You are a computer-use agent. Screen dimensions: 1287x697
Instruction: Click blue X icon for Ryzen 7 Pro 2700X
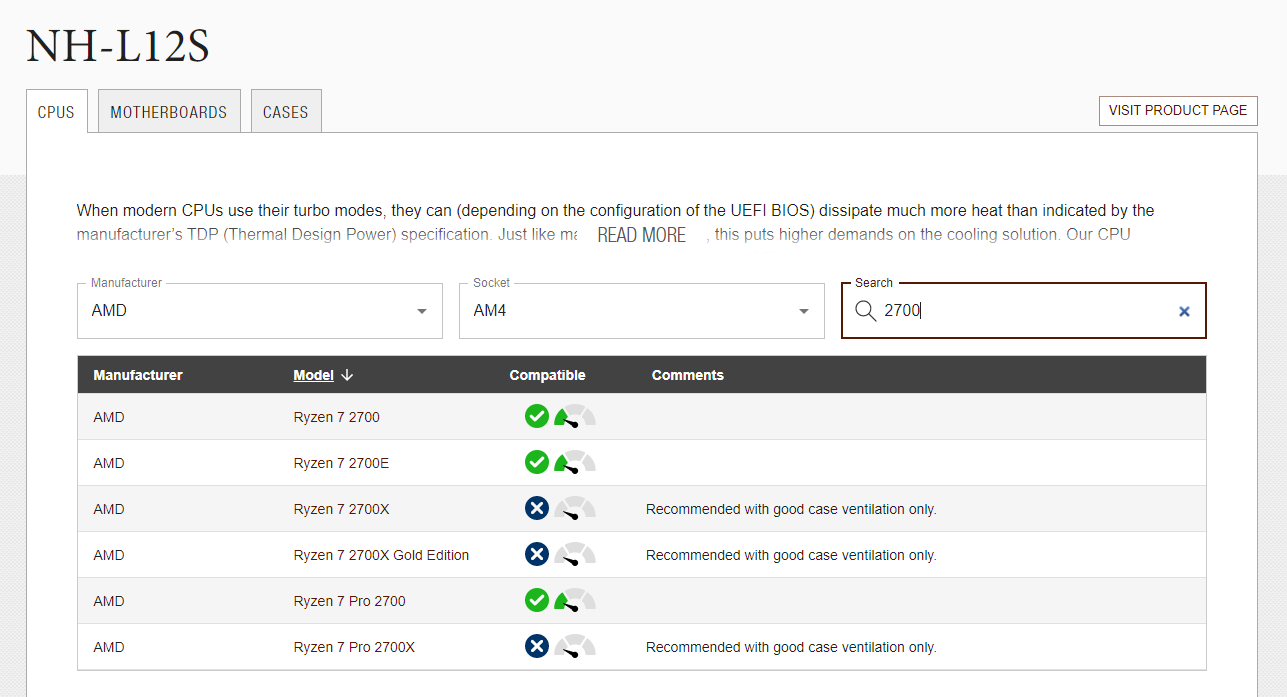537,646
